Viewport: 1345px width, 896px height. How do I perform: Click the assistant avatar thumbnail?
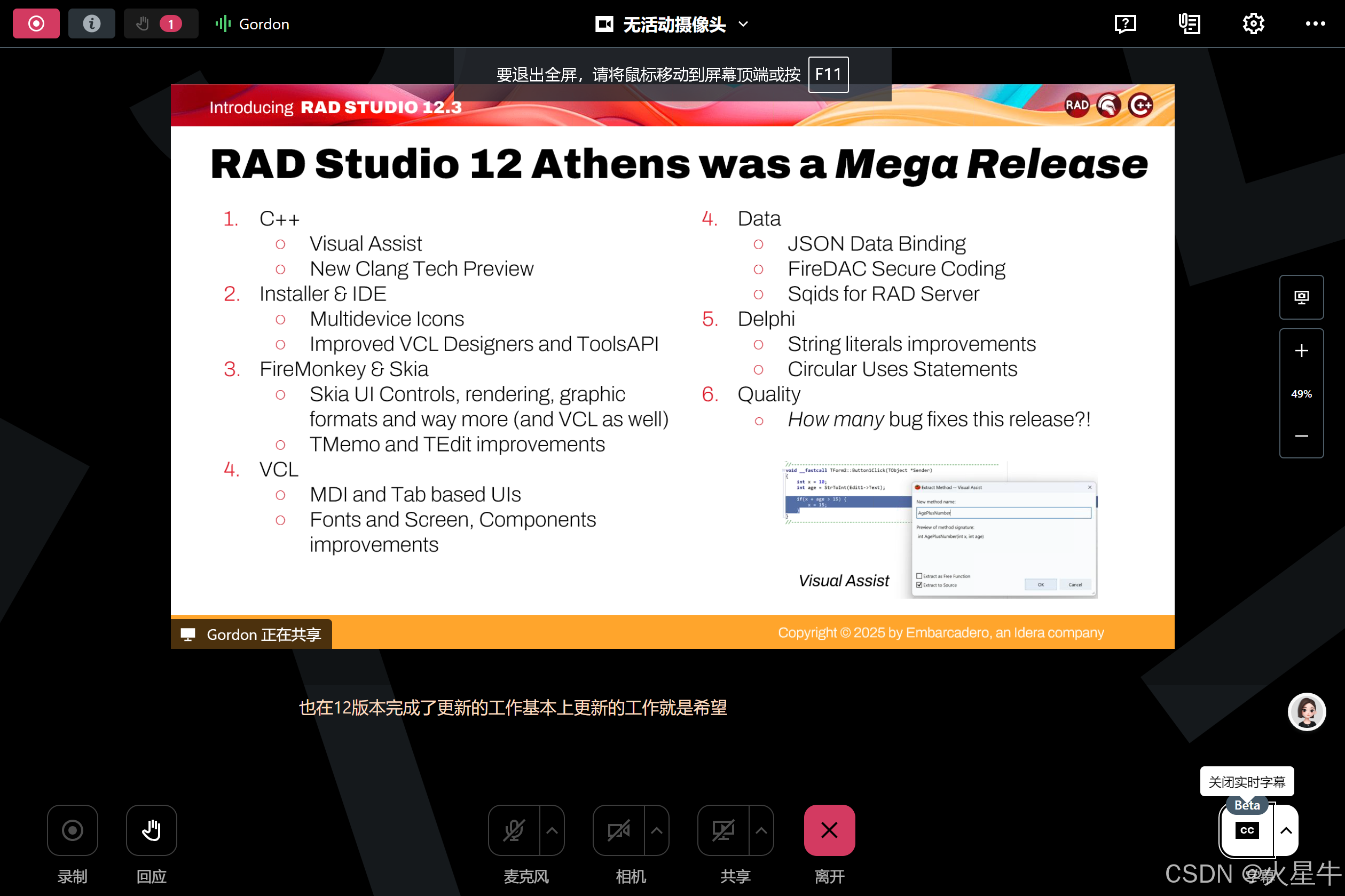point(1306,711)
